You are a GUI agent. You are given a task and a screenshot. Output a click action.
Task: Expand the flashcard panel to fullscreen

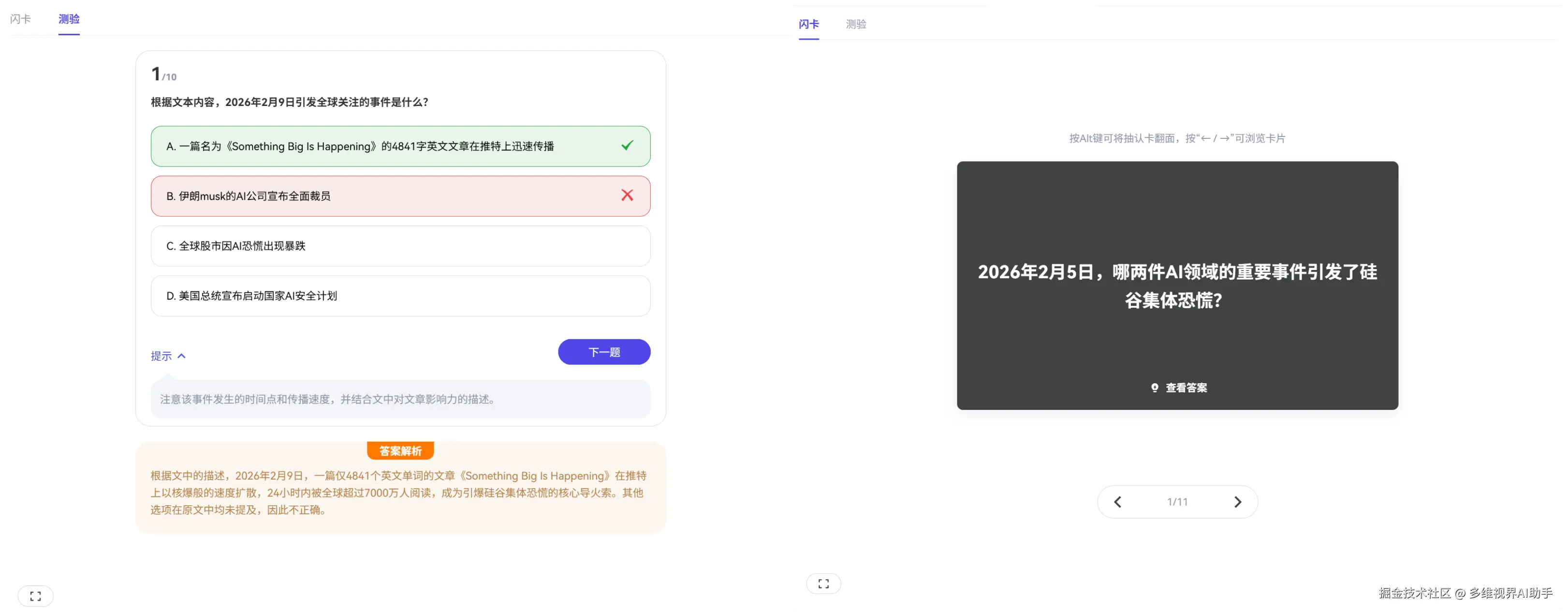[823, 584]
